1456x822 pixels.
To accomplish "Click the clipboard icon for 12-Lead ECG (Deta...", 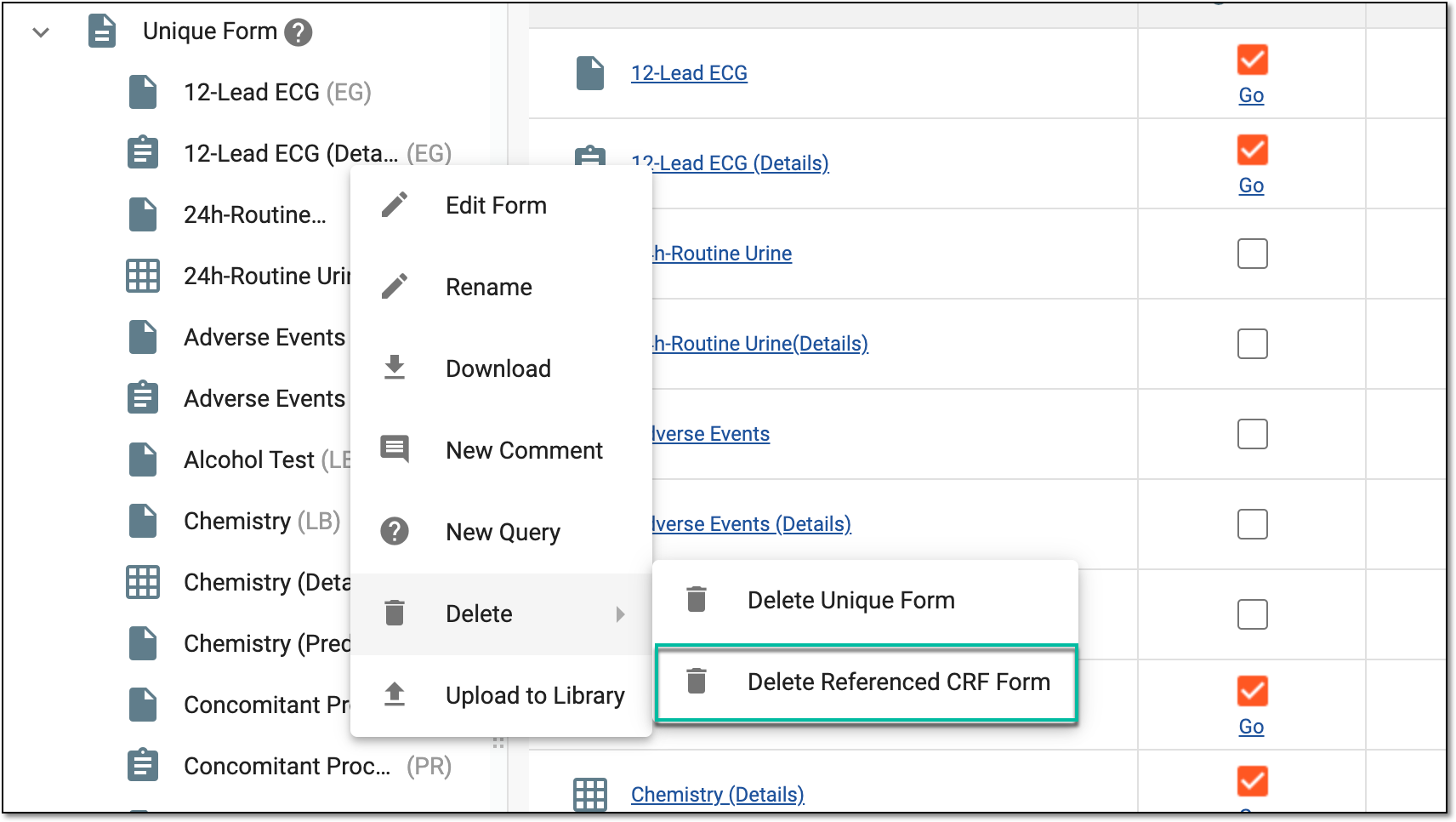I will point(143,153).
